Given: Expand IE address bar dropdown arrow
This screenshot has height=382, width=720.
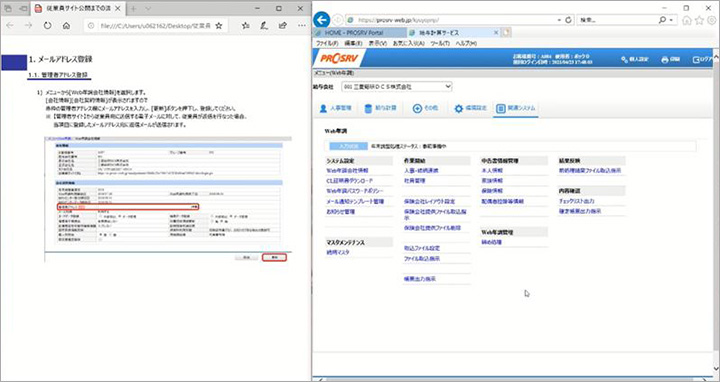Looking at the screenshot, I should pyautogui.click(x=559, y=20).
